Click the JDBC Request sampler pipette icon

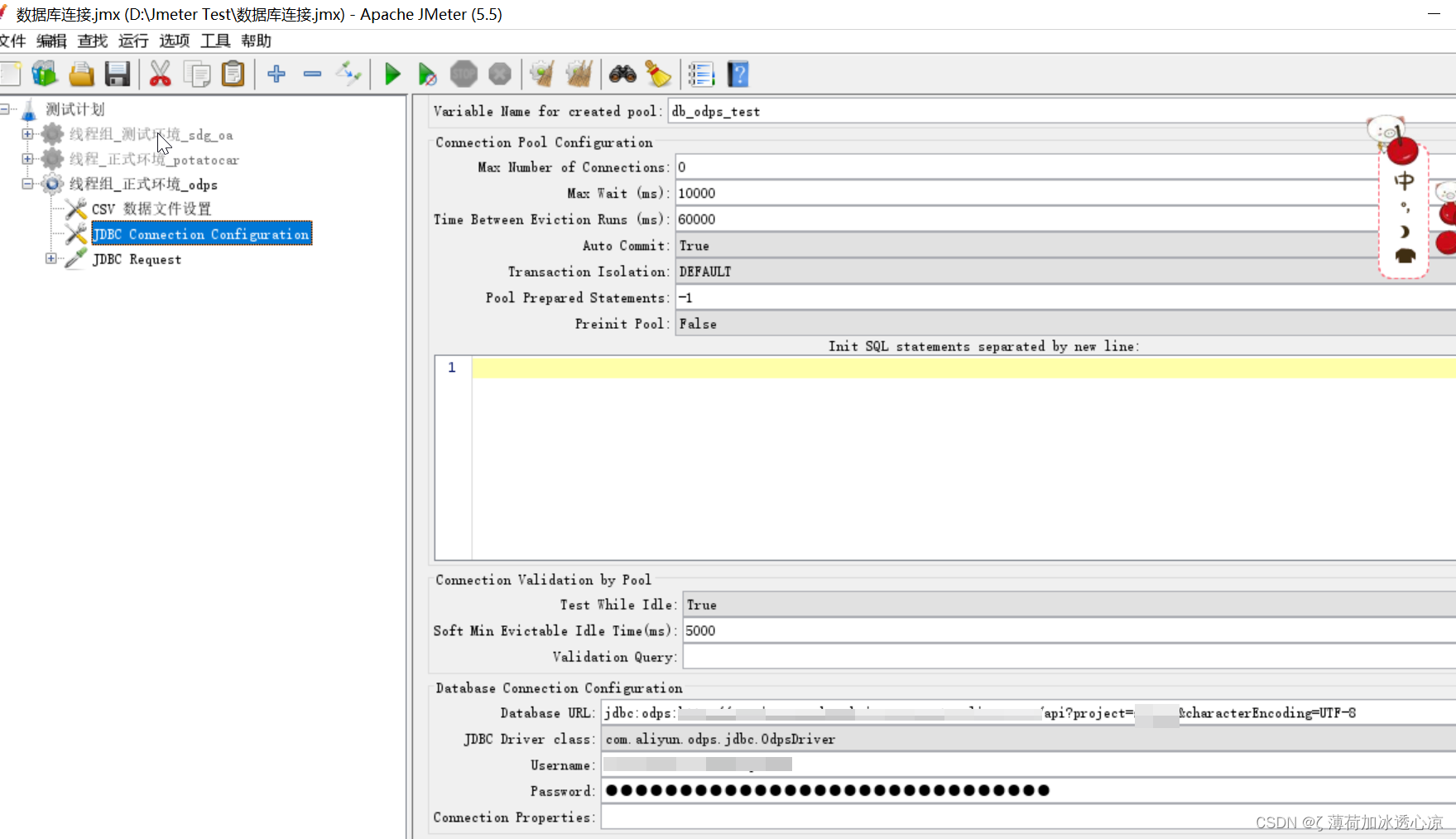(x=75, y=258)
